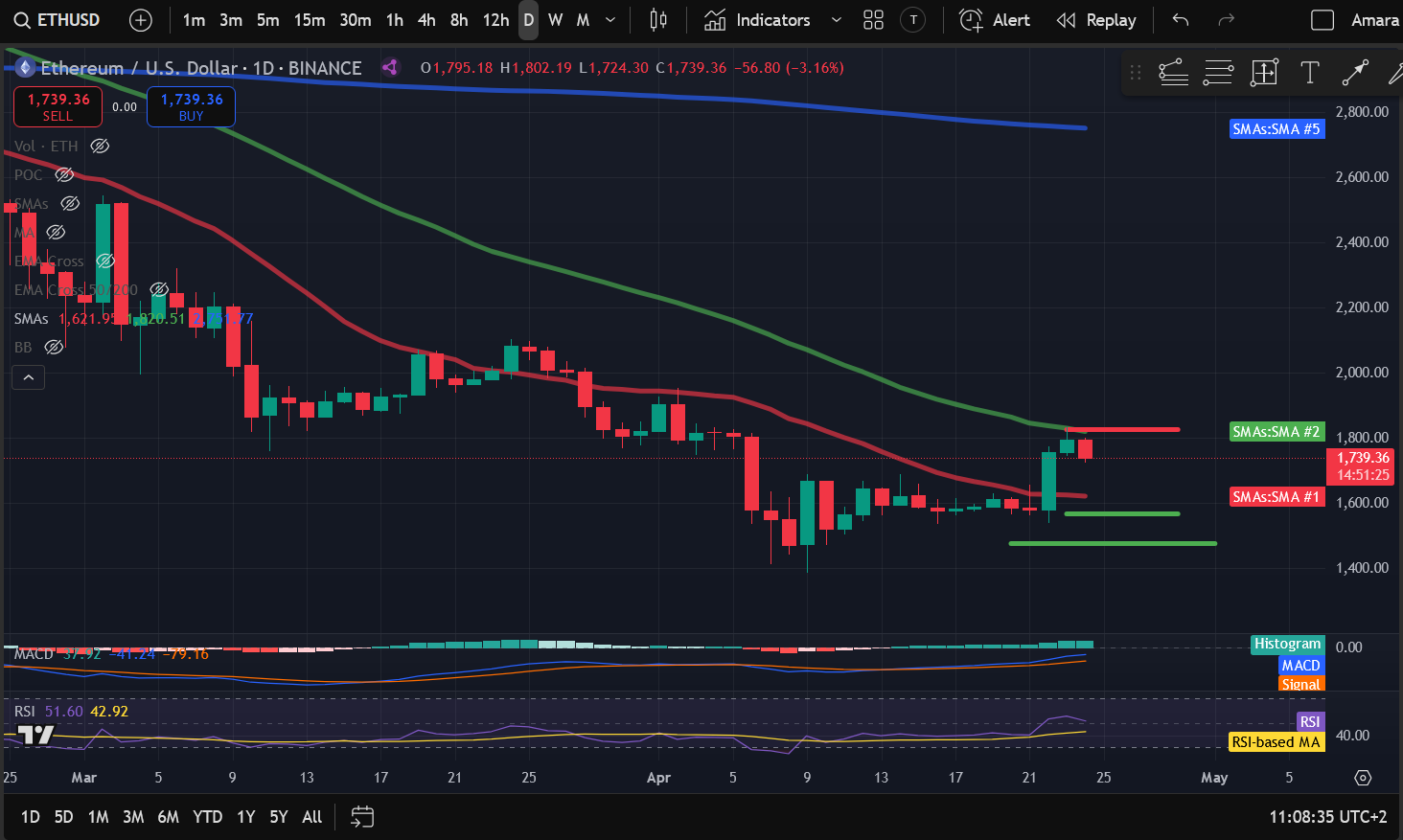
Task: Click the ETHUSD symbol search field
Action: [x=57, y=20]
